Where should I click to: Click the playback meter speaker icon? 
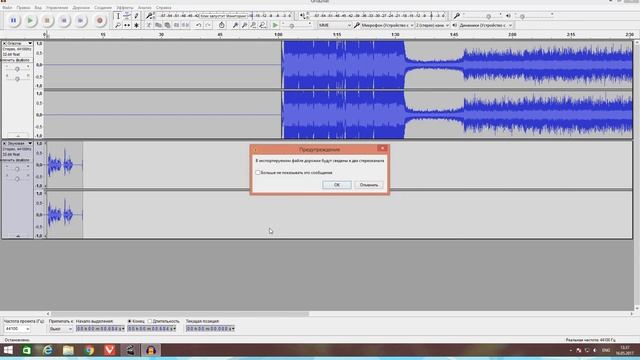click(302, 16)
